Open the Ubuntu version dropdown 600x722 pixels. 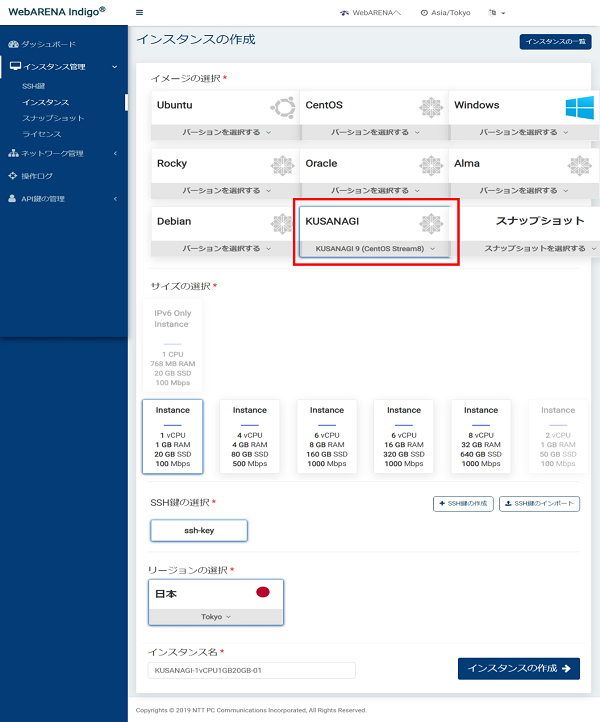click(x=225, y=132)
